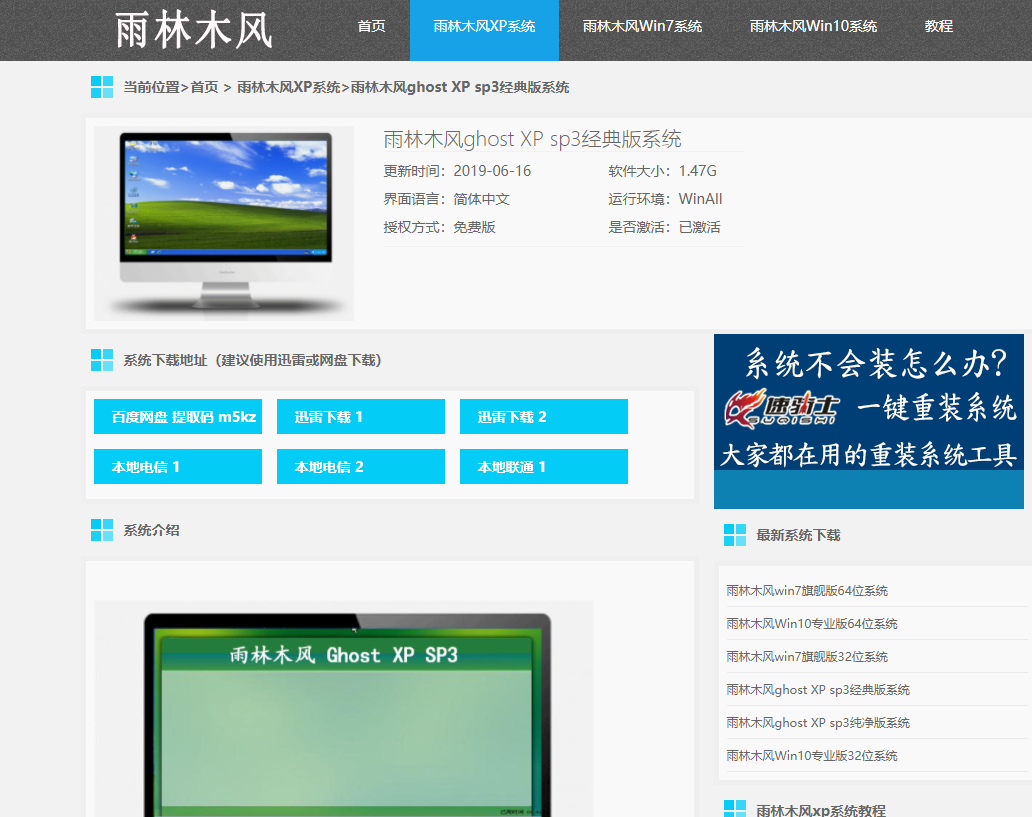Image resolution: width=1032 pixels, height=817 pixels.
Task: Open 雨林木风Win10专业版32位系统 link
Action: click(811, 756)
